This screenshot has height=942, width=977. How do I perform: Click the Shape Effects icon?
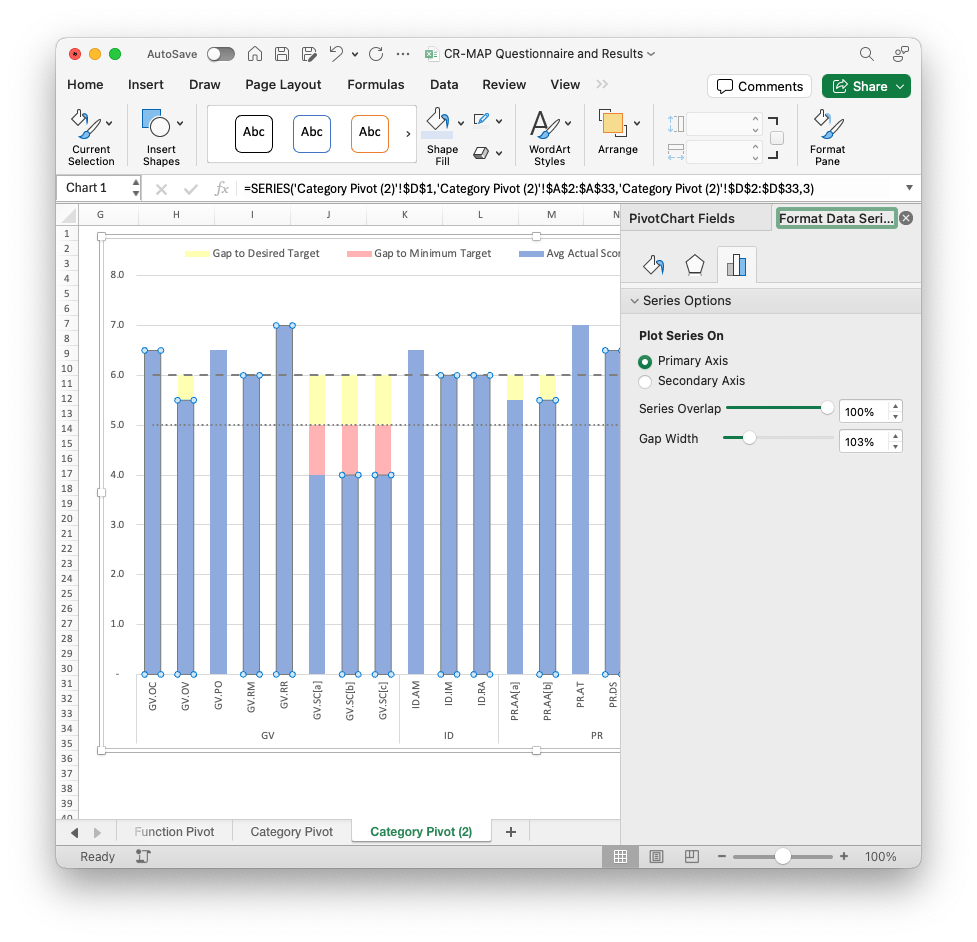(x=481, y=153)
